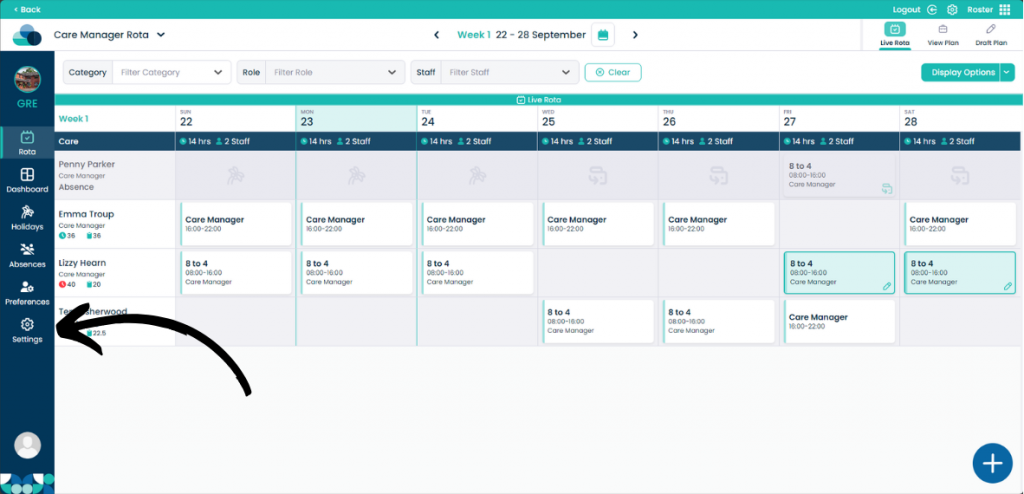Click the top bar settings gear icon

(x=952, y=10)
